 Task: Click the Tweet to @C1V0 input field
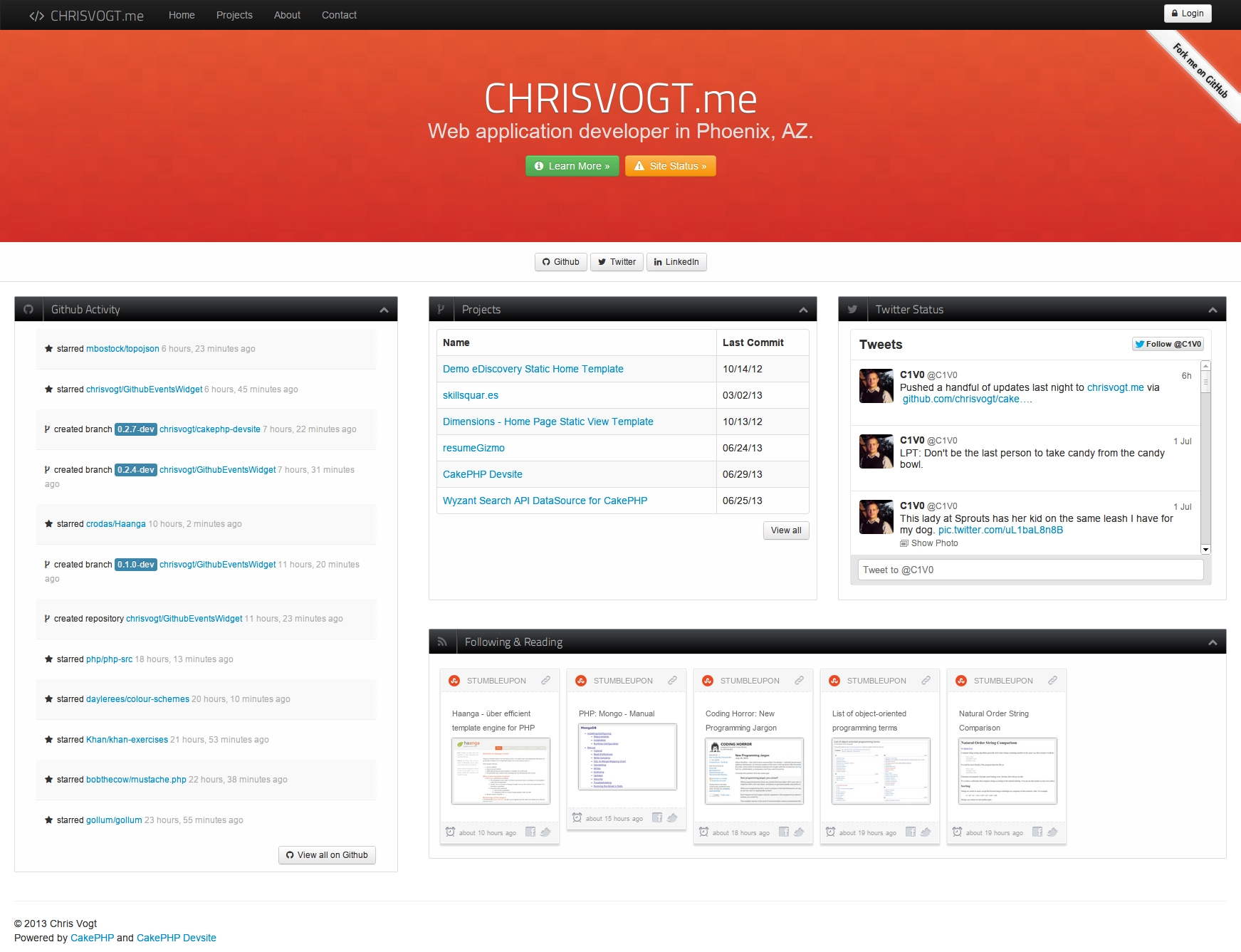1030,570
